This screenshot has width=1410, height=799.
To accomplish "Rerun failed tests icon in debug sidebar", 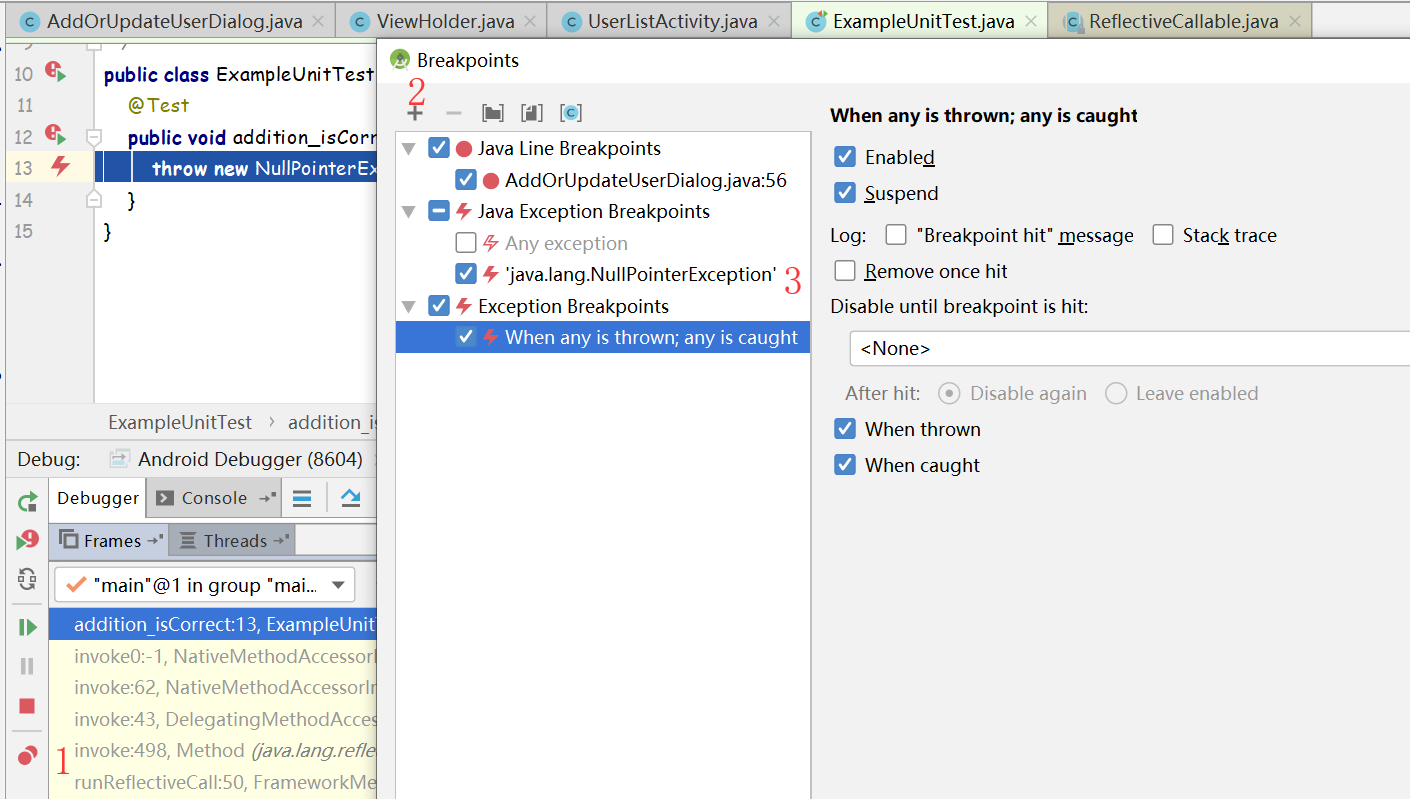I will 27,540.
